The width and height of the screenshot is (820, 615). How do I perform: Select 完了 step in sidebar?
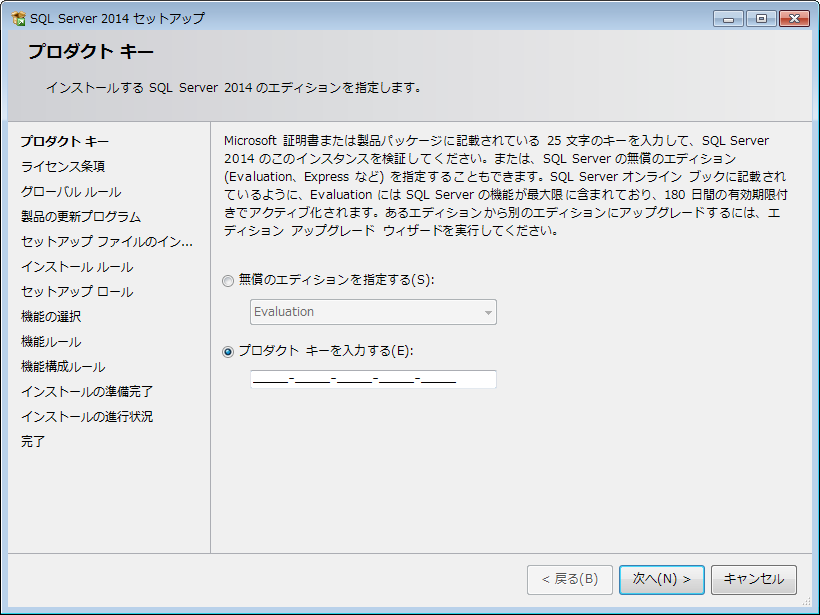[32, 441]
